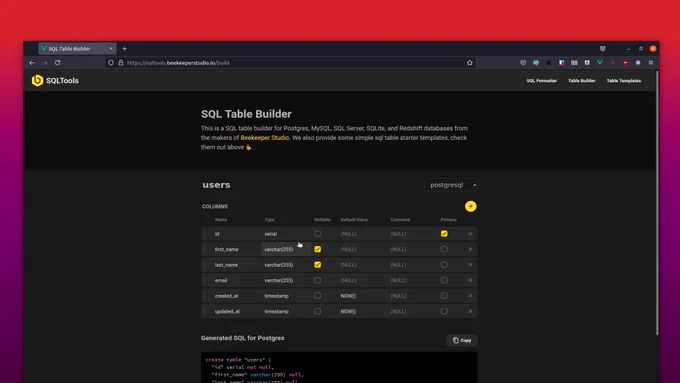Click the site lock icon in address bar
The image size is (680, 383).
121,63
